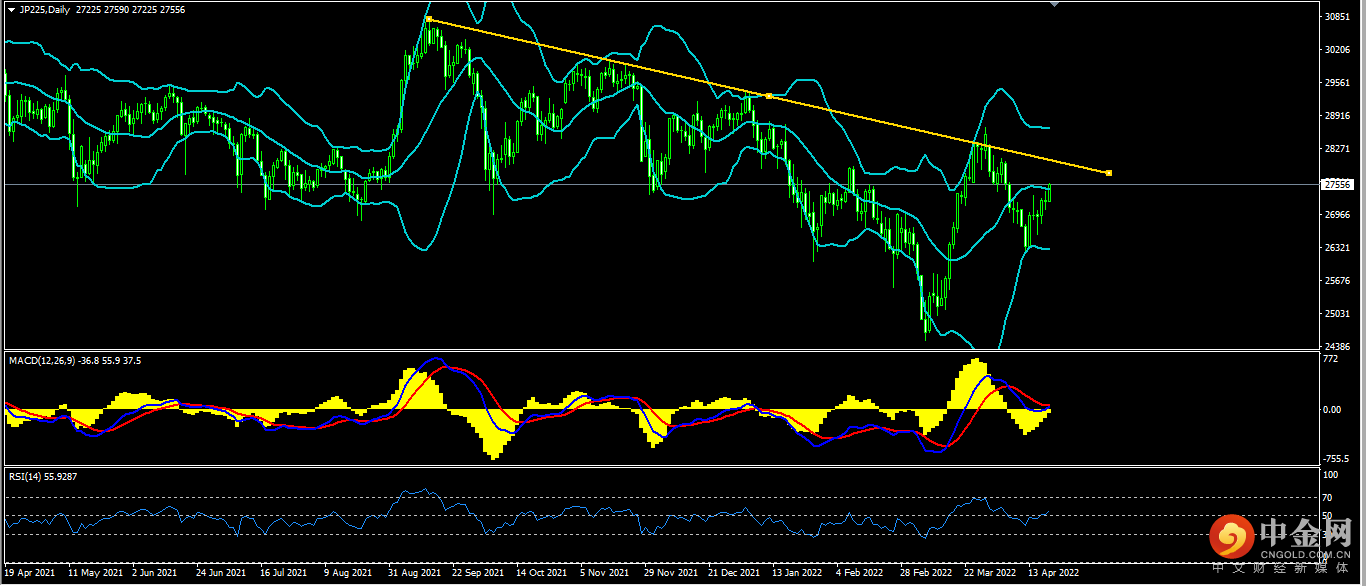Click the MACD 772 scale label

click(x=1331, y=357)
